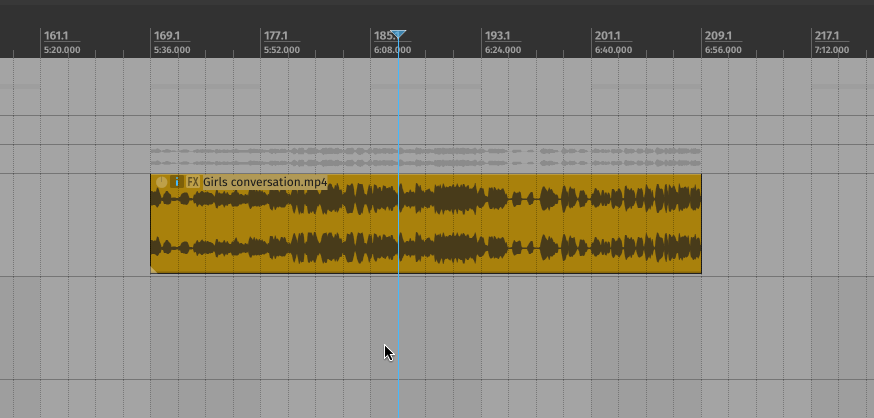
Task: Click the yellow clip's lower waveform channel
Action: pos(426,248)
